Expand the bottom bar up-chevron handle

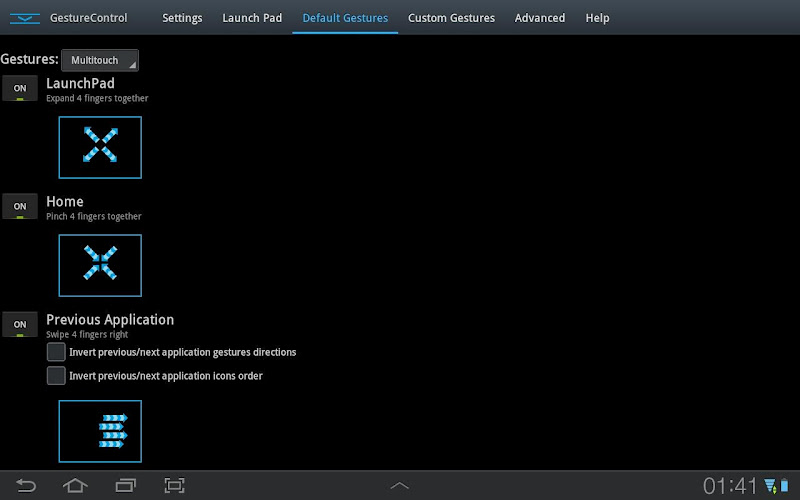click(x=399, y=486)
